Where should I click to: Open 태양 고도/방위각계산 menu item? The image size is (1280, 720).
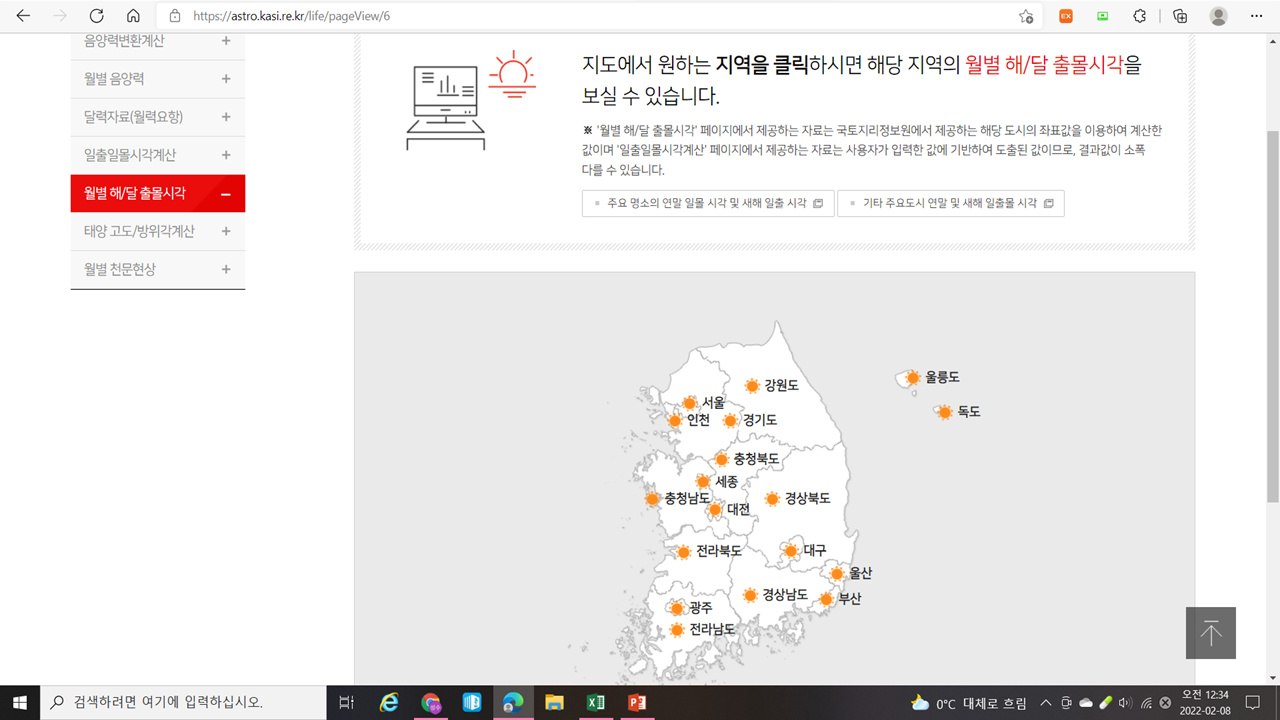[x=158, y=231]
